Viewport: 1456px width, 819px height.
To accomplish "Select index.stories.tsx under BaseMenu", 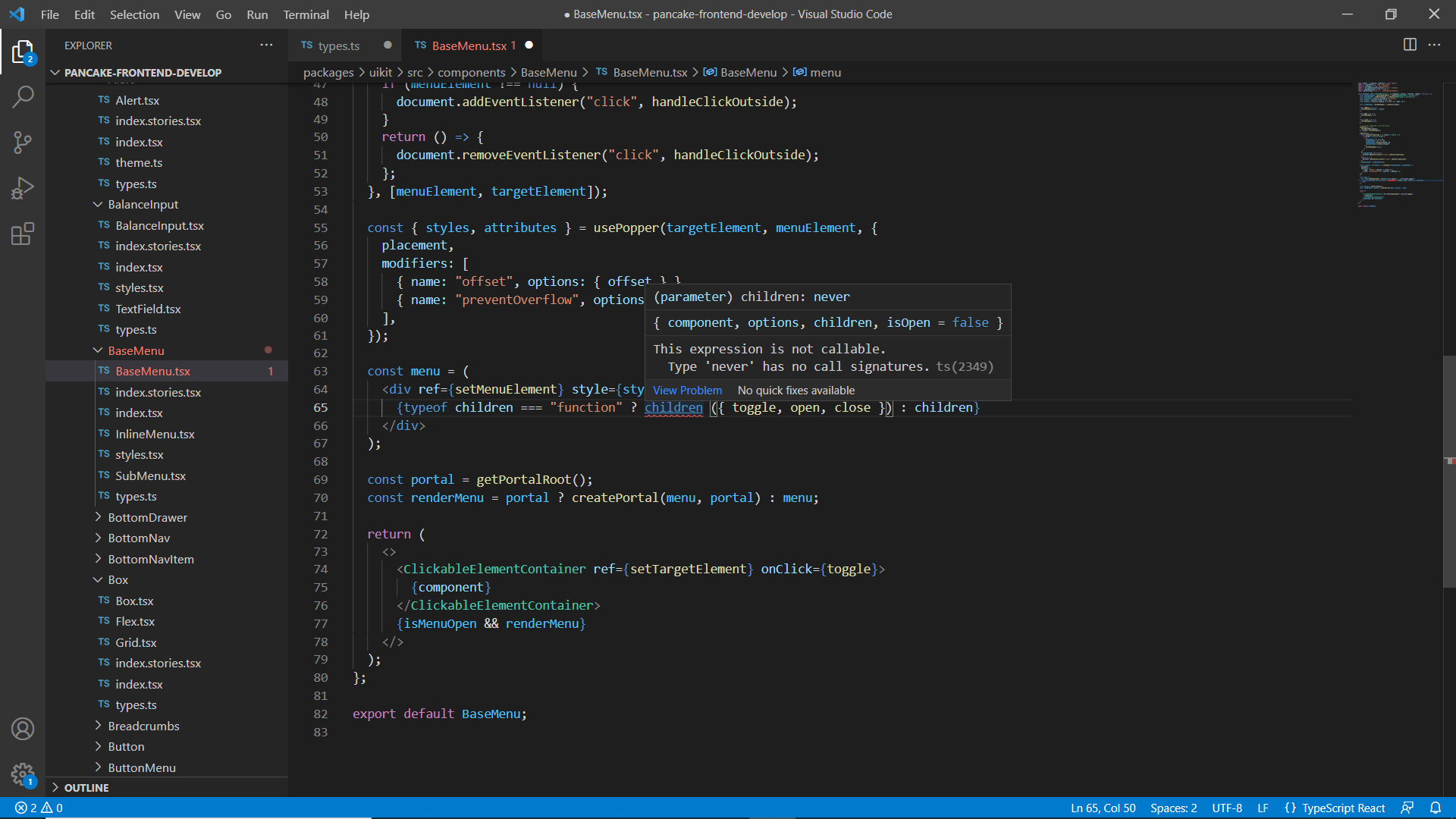I will coord(158,392).
